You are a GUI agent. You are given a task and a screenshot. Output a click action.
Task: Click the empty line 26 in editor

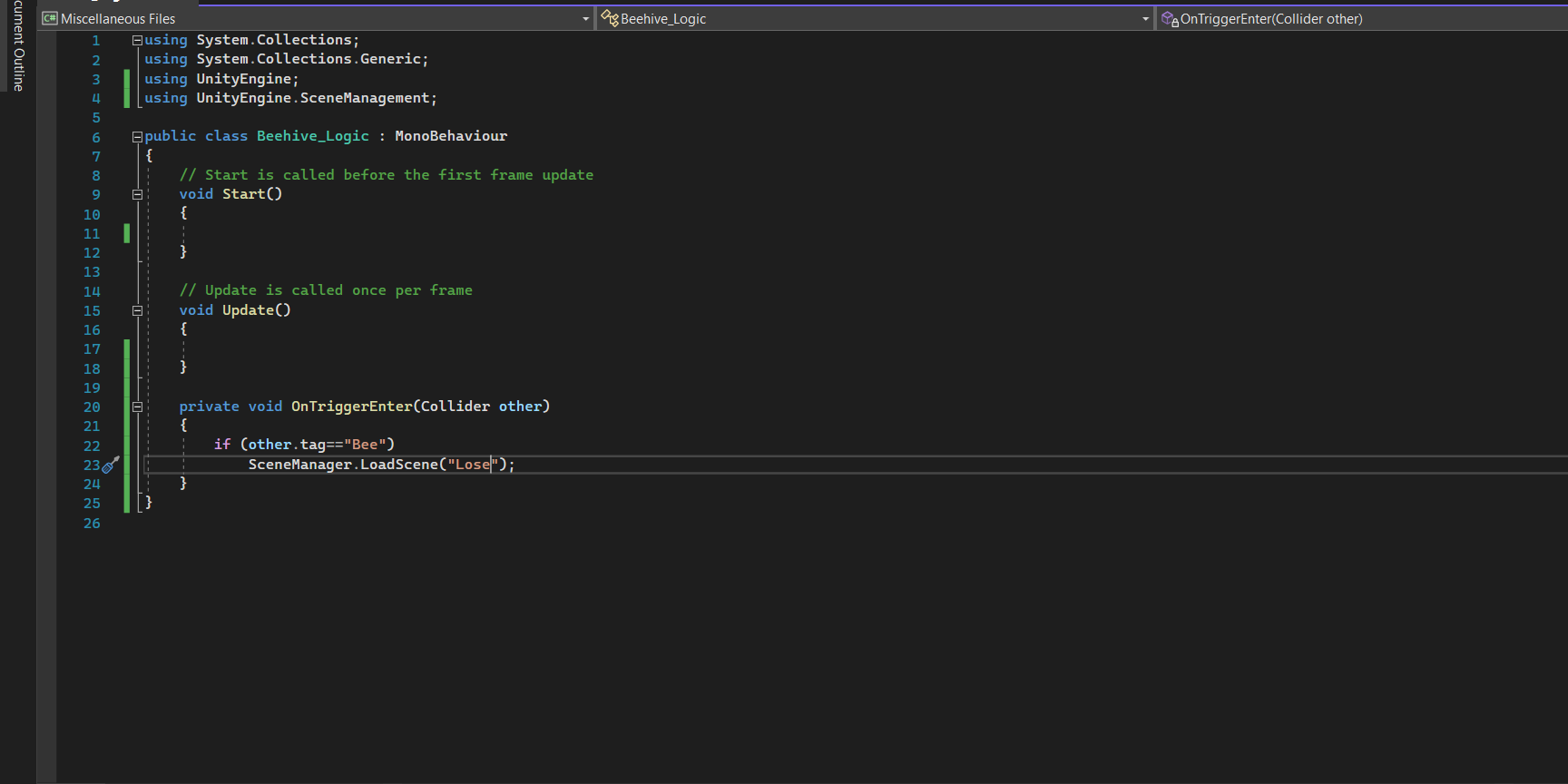pos(363,524)
